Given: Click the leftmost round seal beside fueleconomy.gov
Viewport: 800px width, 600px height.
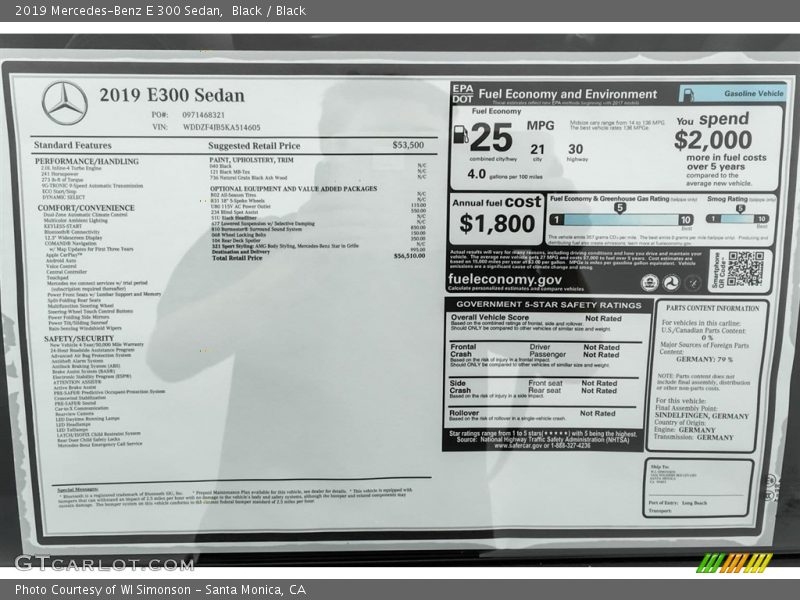Looking at the screenshot, I should (x=649, y=283).
